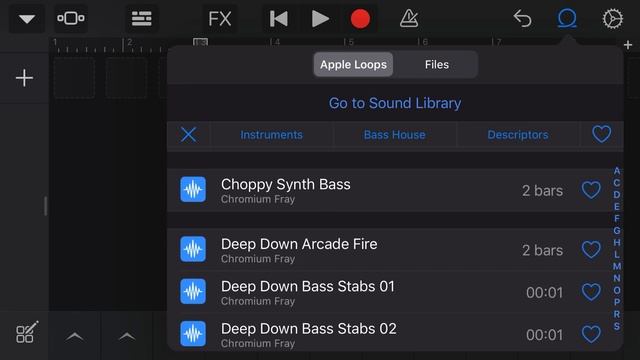The height and width of the screenshot is (360, 640).
Task: Open the grid edit pencil icon
Action: tap(27, 332)
